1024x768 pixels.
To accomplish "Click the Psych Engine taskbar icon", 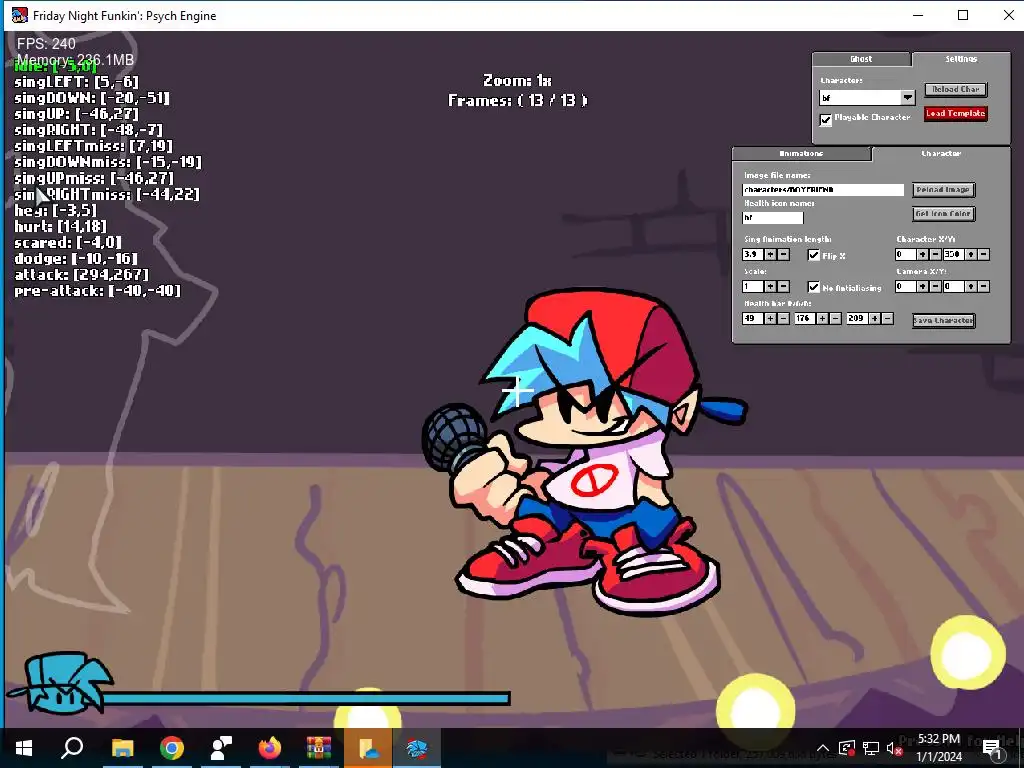I will click(417, 748).
